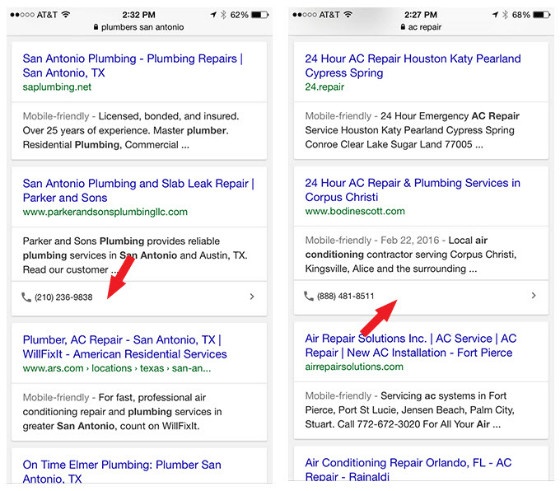This screenshot has height=491, width=560.
Task: Open the Parker and Sons slab leak repair result
Action: (139, 191)
